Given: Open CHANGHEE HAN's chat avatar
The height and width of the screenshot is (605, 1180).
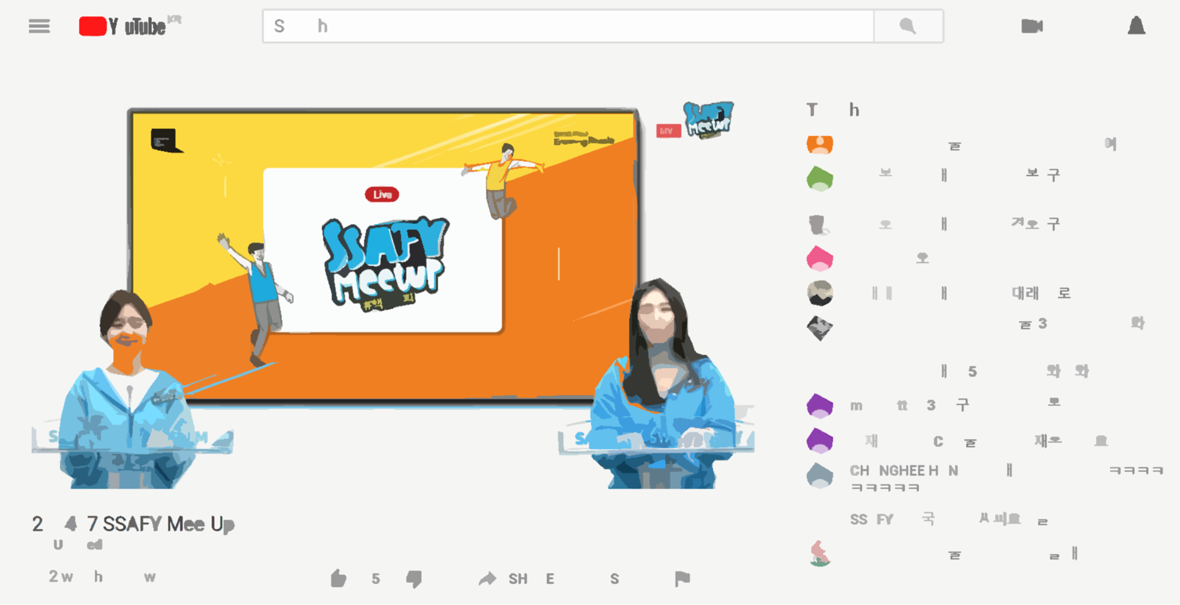Looking at the screenshot, I should (x=820, y=475).
